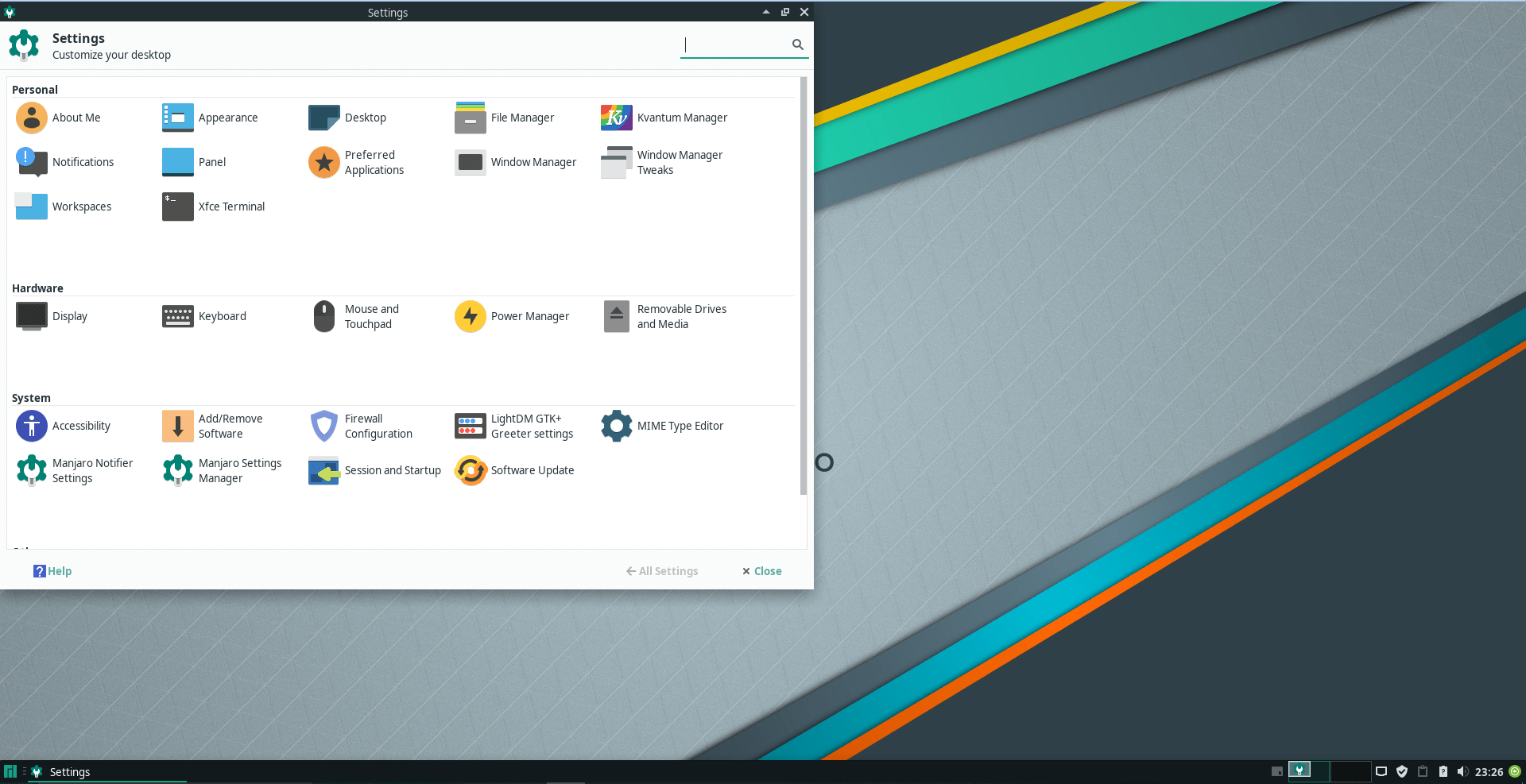
Task: Open LightDM GTK+ Greeter settings
Action: coord(514,426)
